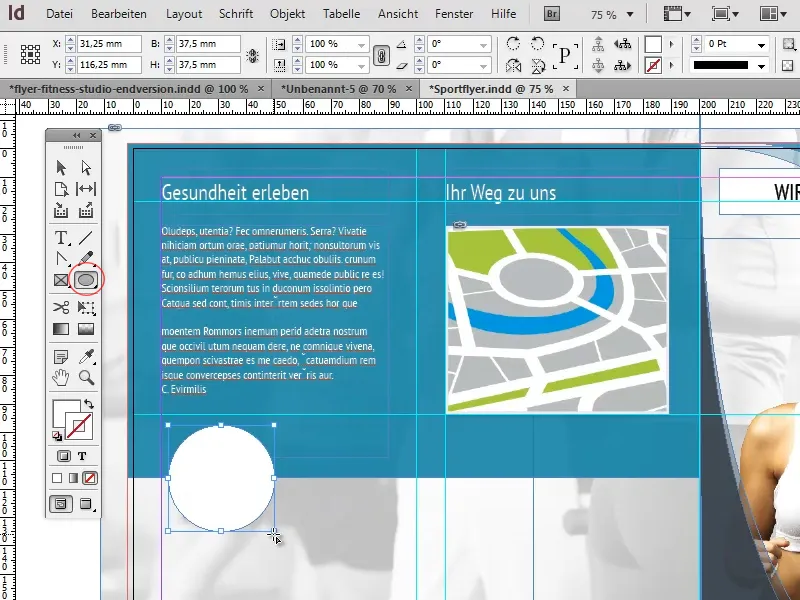The height and width of the screenshot is (600, 800).
Task: Rotate 90° clockwise
Action: (x=513, y=44)
